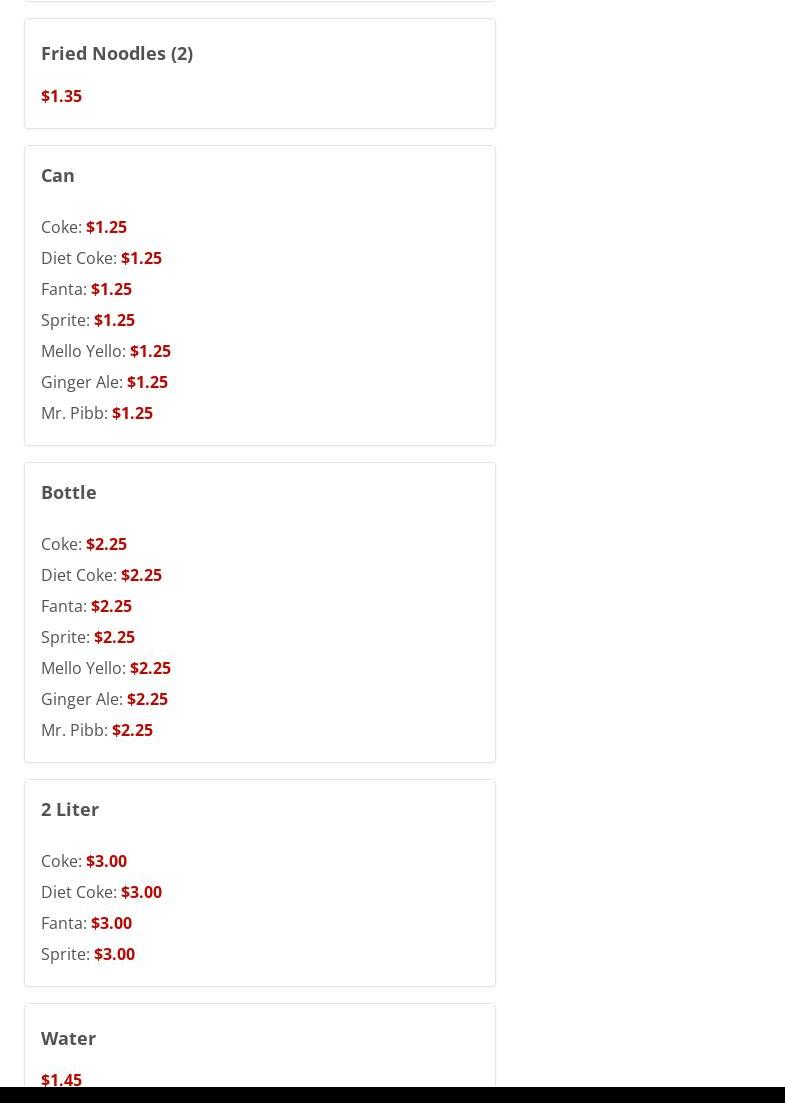This screenshot has width=785, height=1103.
Task: Pick Fanta in the Can section
Action: (87, 289)
